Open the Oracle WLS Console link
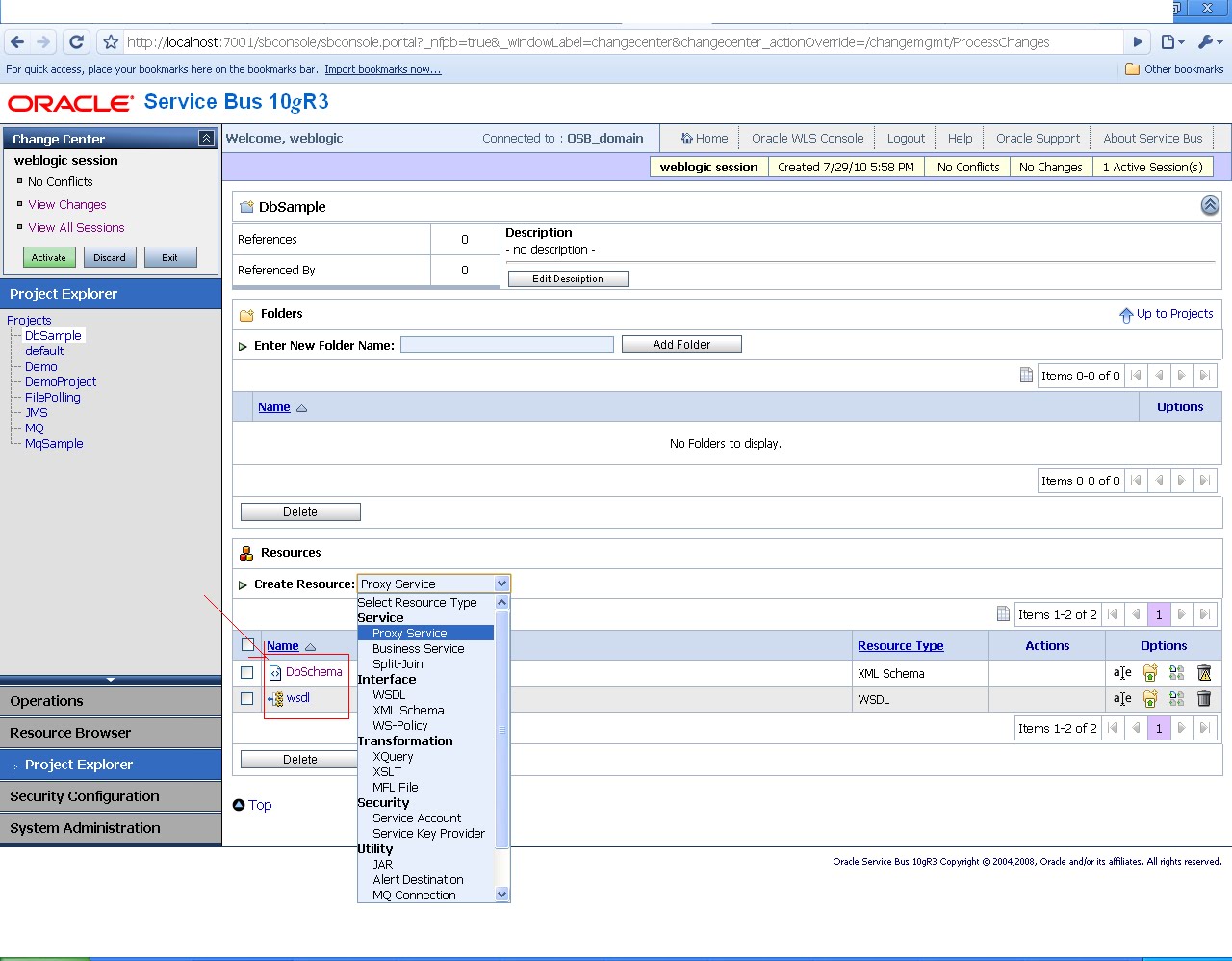The width and height of the screenshot is (1232, 961). coord(808,139)
